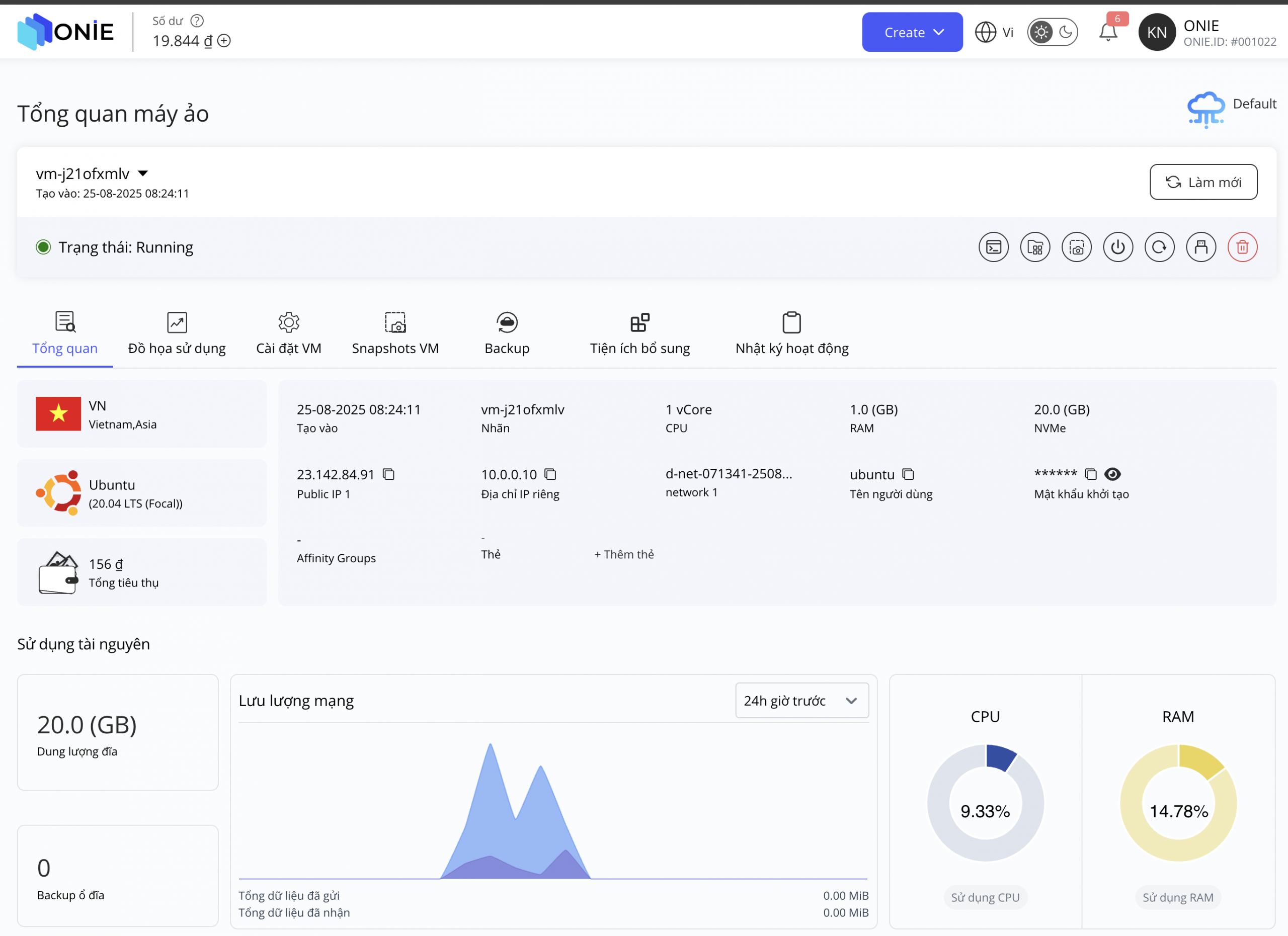Click the Sử dụng RAM label

pyautogui.click(x=1178, y=897)
